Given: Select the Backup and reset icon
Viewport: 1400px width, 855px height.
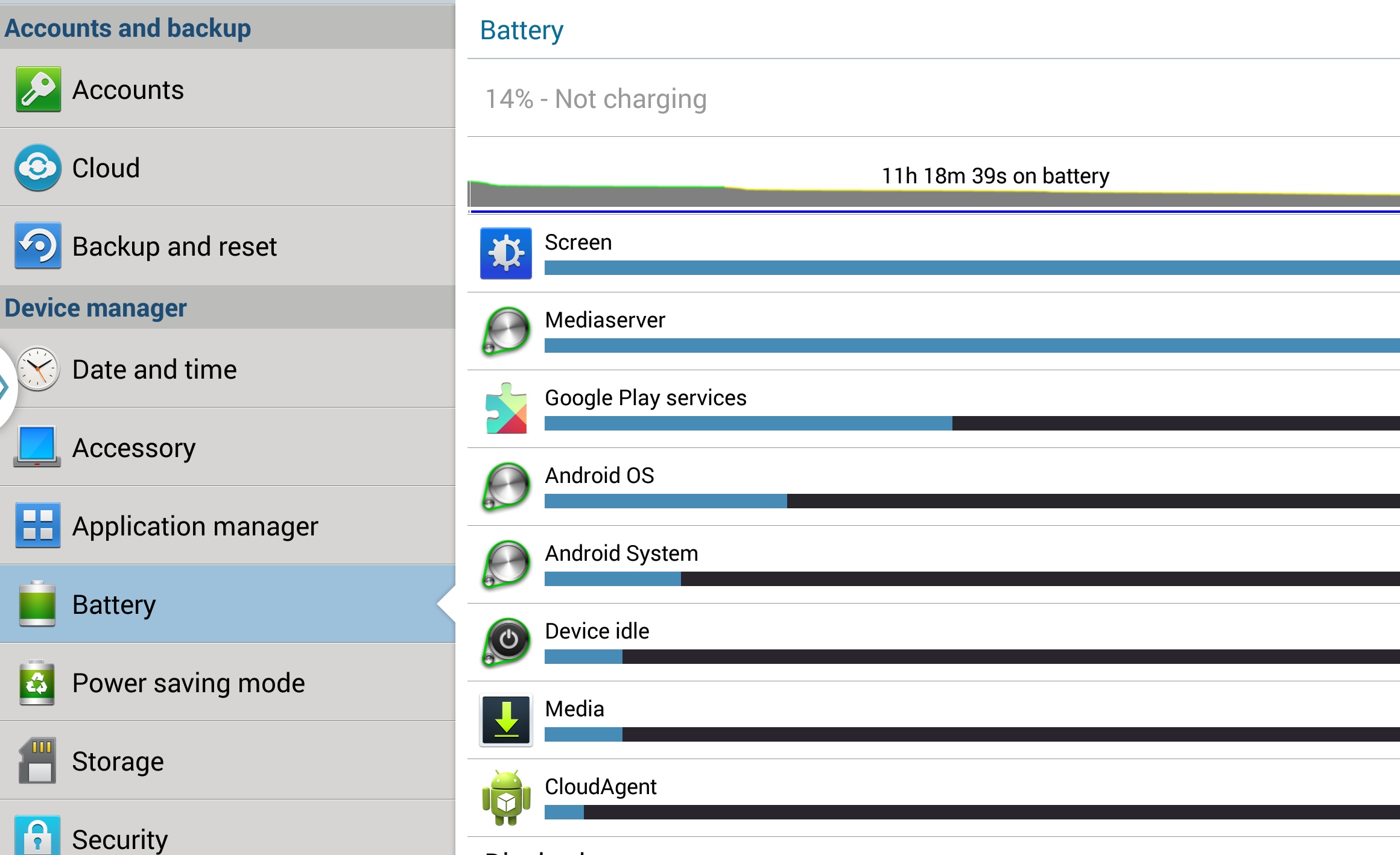Looking at the screenshot, I should click(38, 245).
